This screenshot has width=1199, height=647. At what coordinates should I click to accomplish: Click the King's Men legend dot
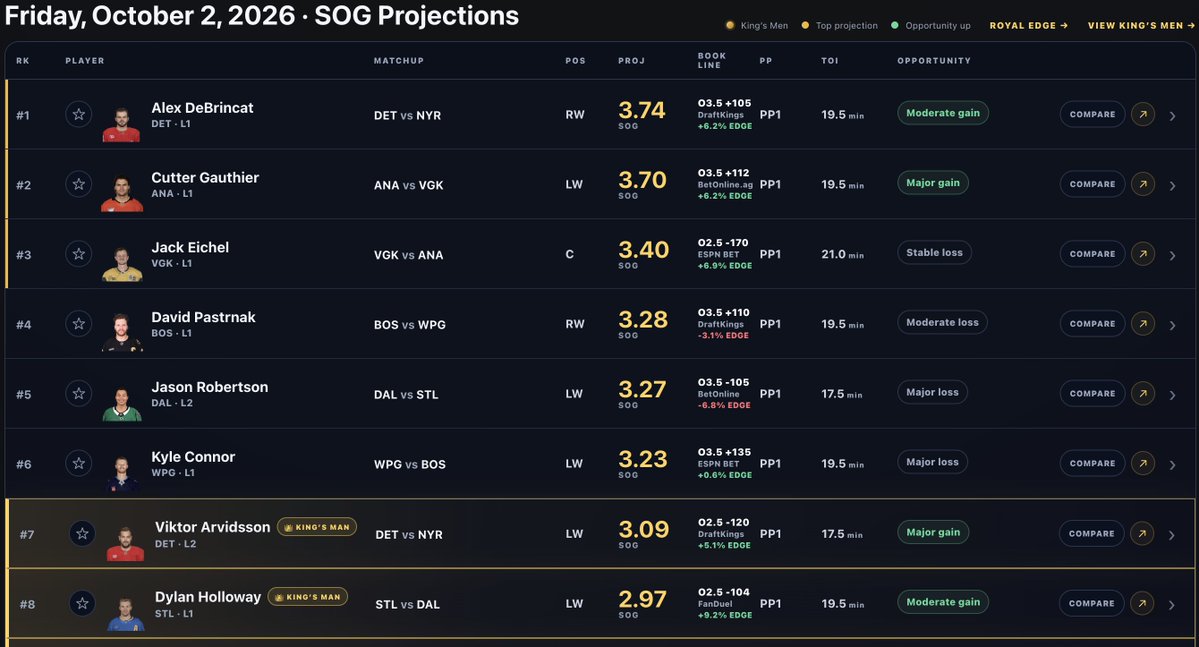pos(729,25)
